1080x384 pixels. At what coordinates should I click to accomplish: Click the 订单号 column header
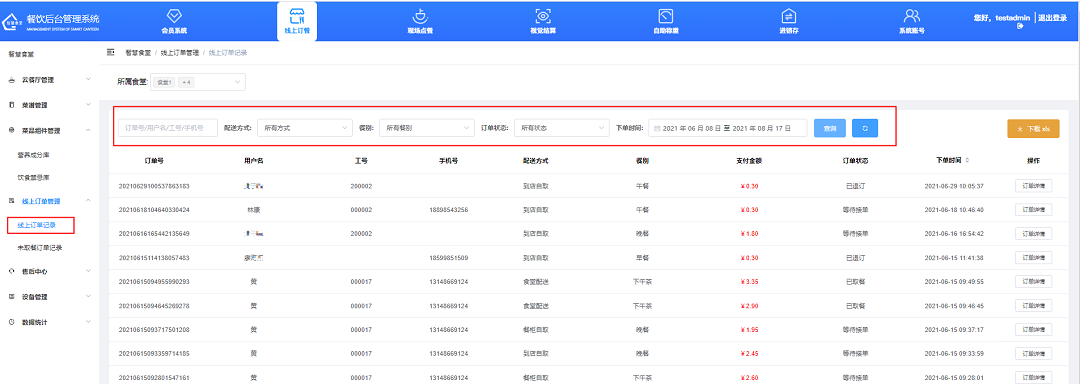click(x=154, y=160)
